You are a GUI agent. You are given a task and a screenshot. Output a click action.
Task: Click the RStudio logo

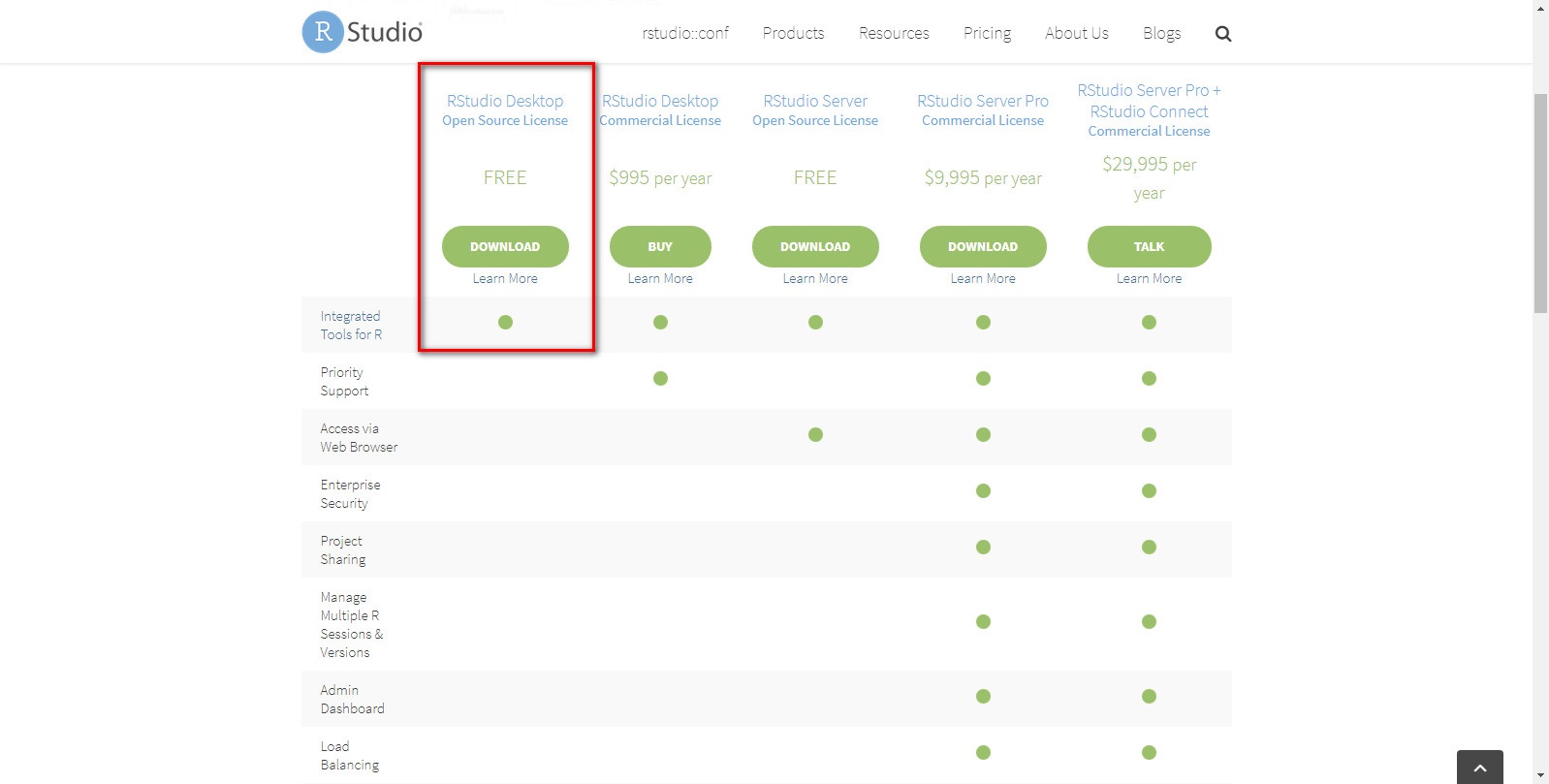click(363, 32)
